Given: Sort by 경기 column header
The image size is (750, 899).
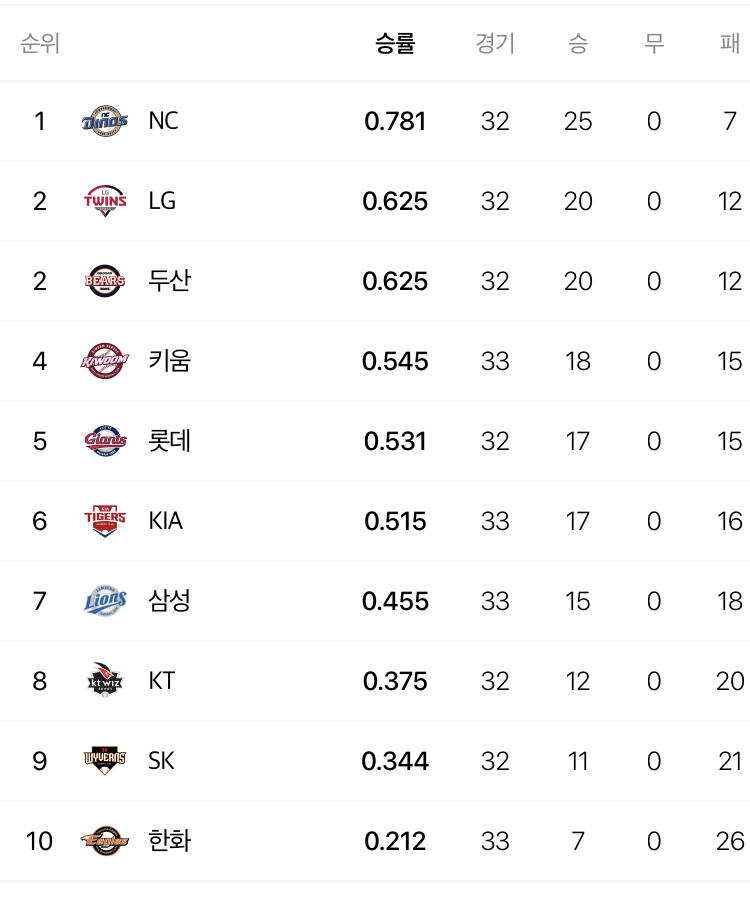Looking at the screenshot, I should [x=495, y=43].
